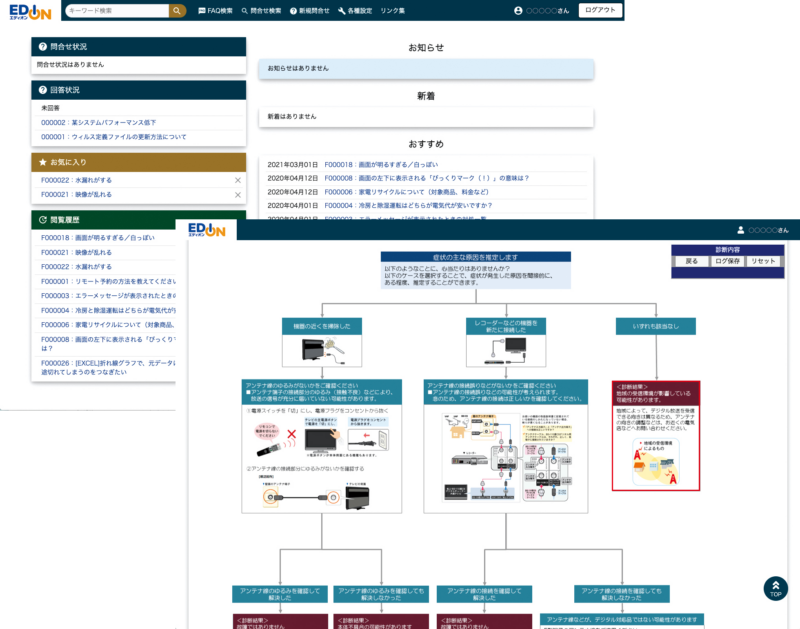Select the いずれも該当なし flowchart option
This screenshot has width=800, height=629.
656,325
